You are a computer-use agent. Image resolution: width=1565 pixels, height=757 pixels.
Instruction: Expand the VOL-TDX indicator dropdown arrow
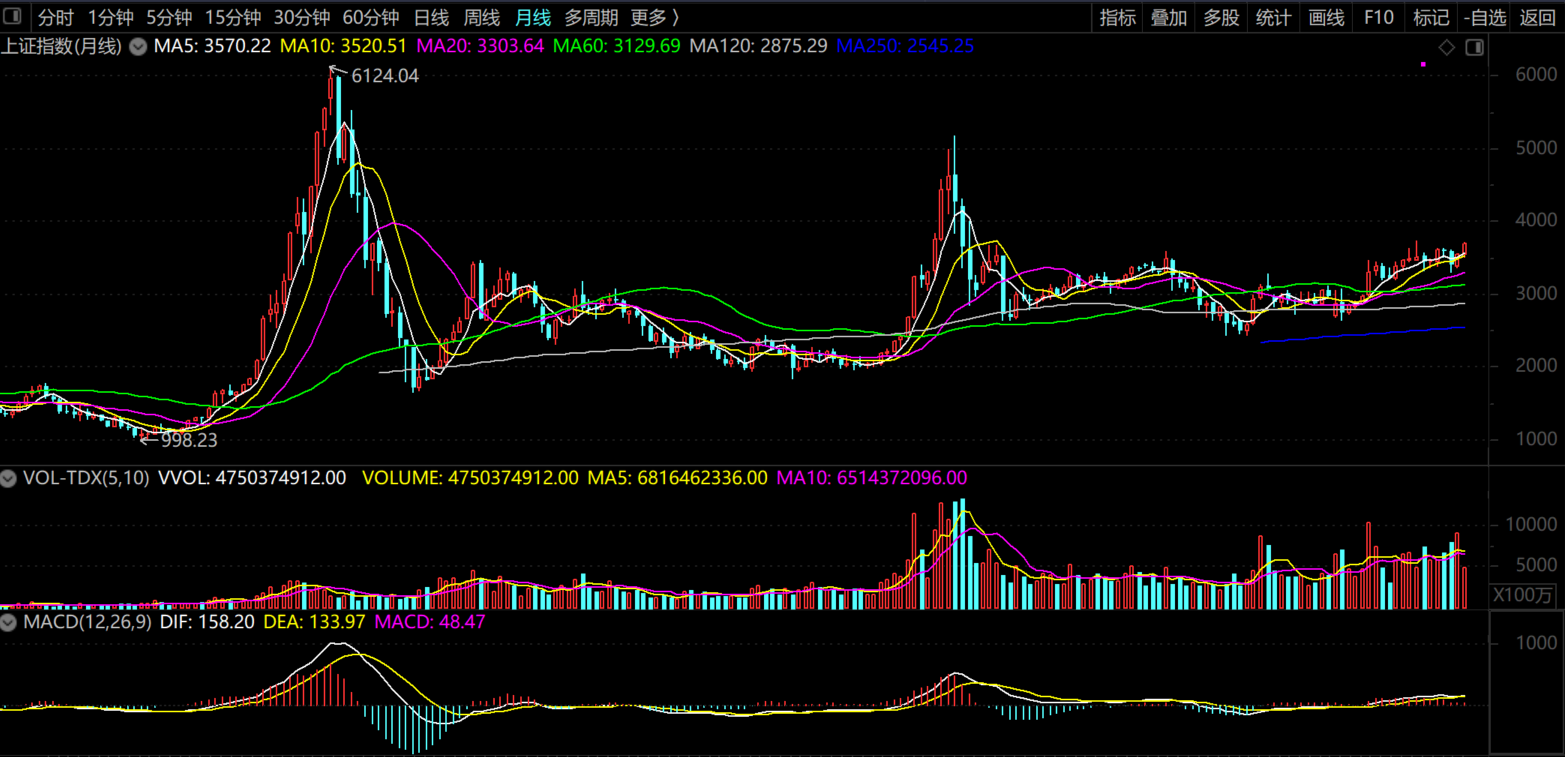coord(9,478)
